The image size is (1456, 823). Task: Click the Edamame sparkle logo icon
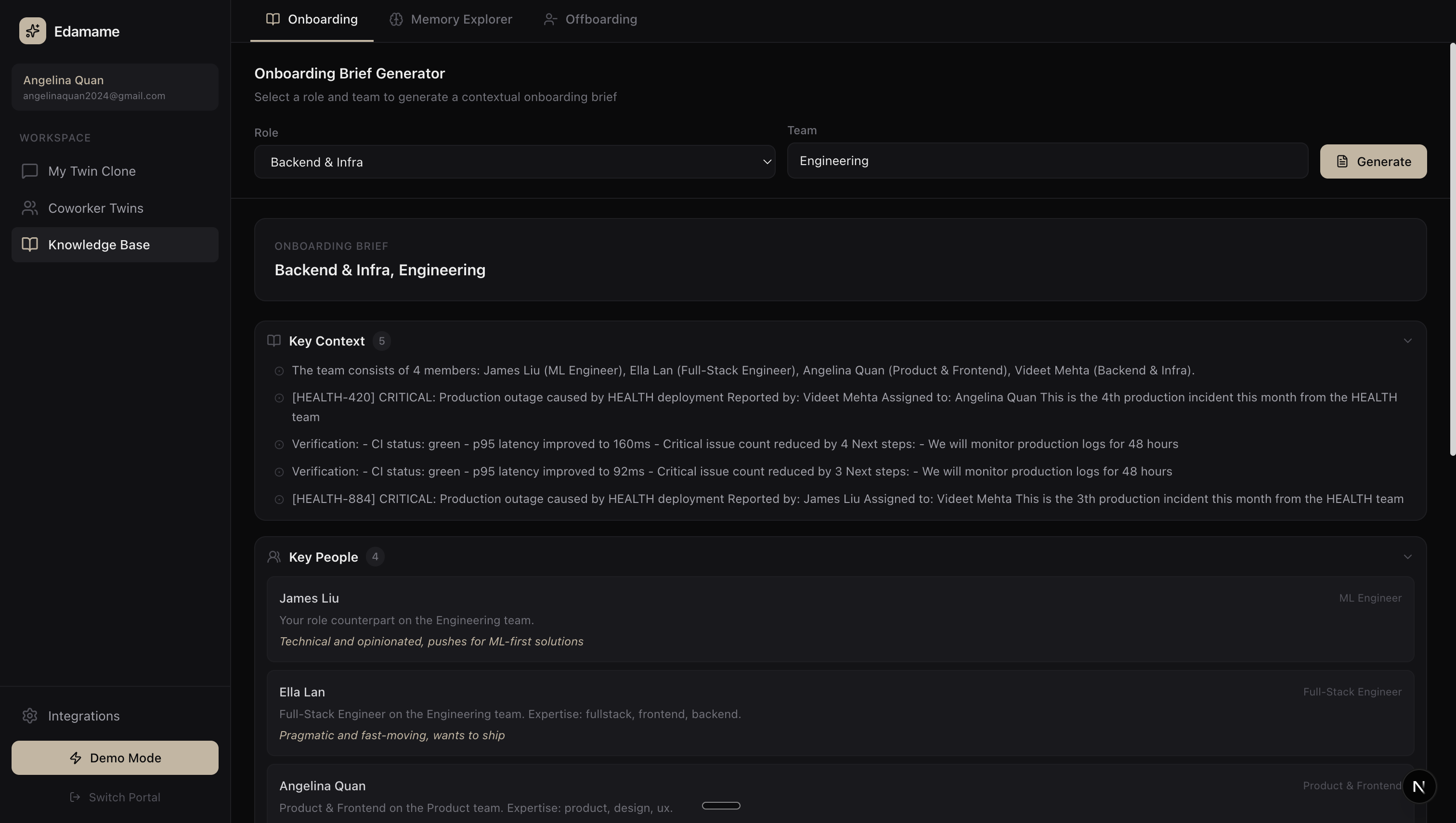32,31
